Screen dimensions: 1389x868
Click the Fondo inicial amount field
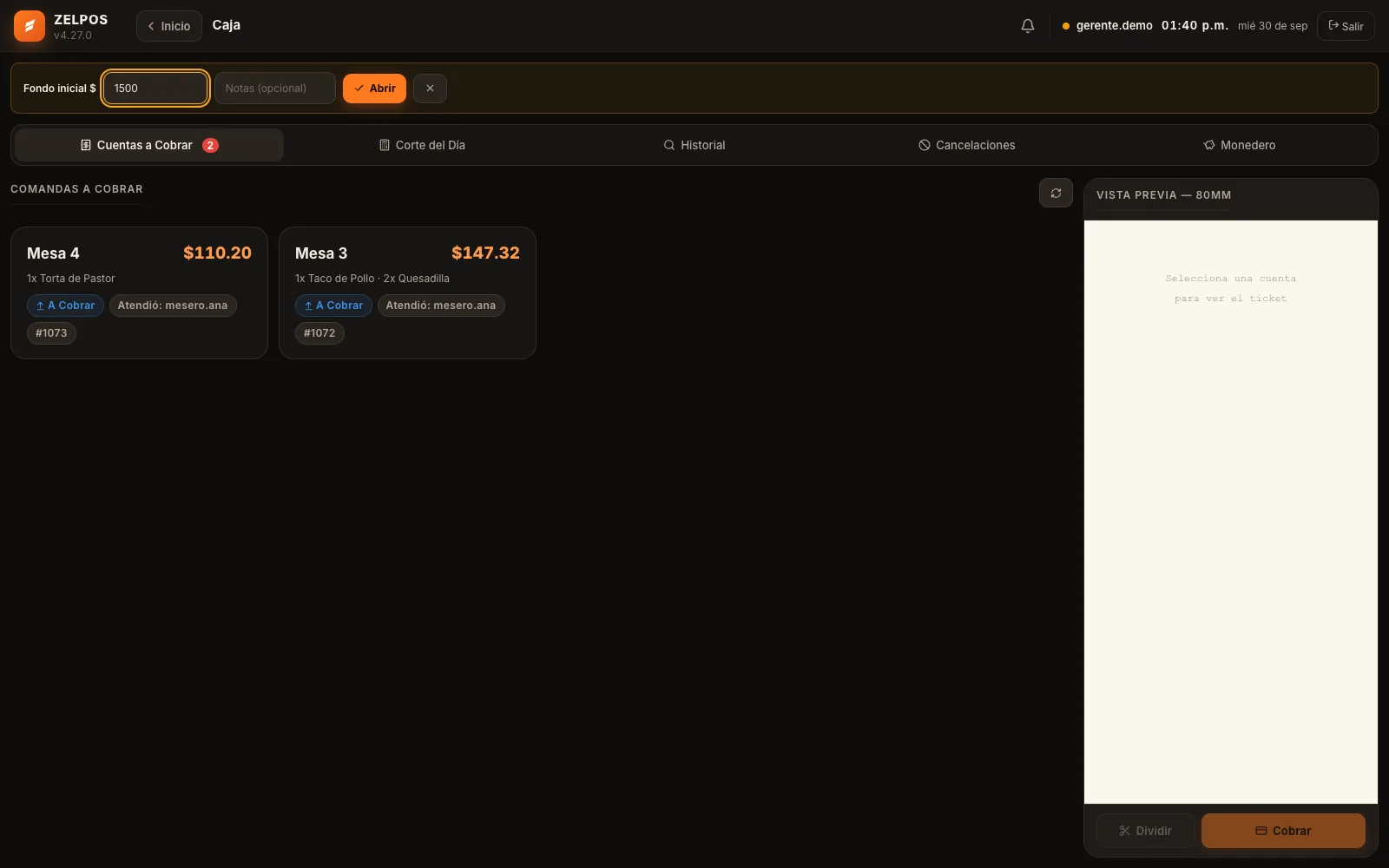pyautogui.click(x=155, y=89)
